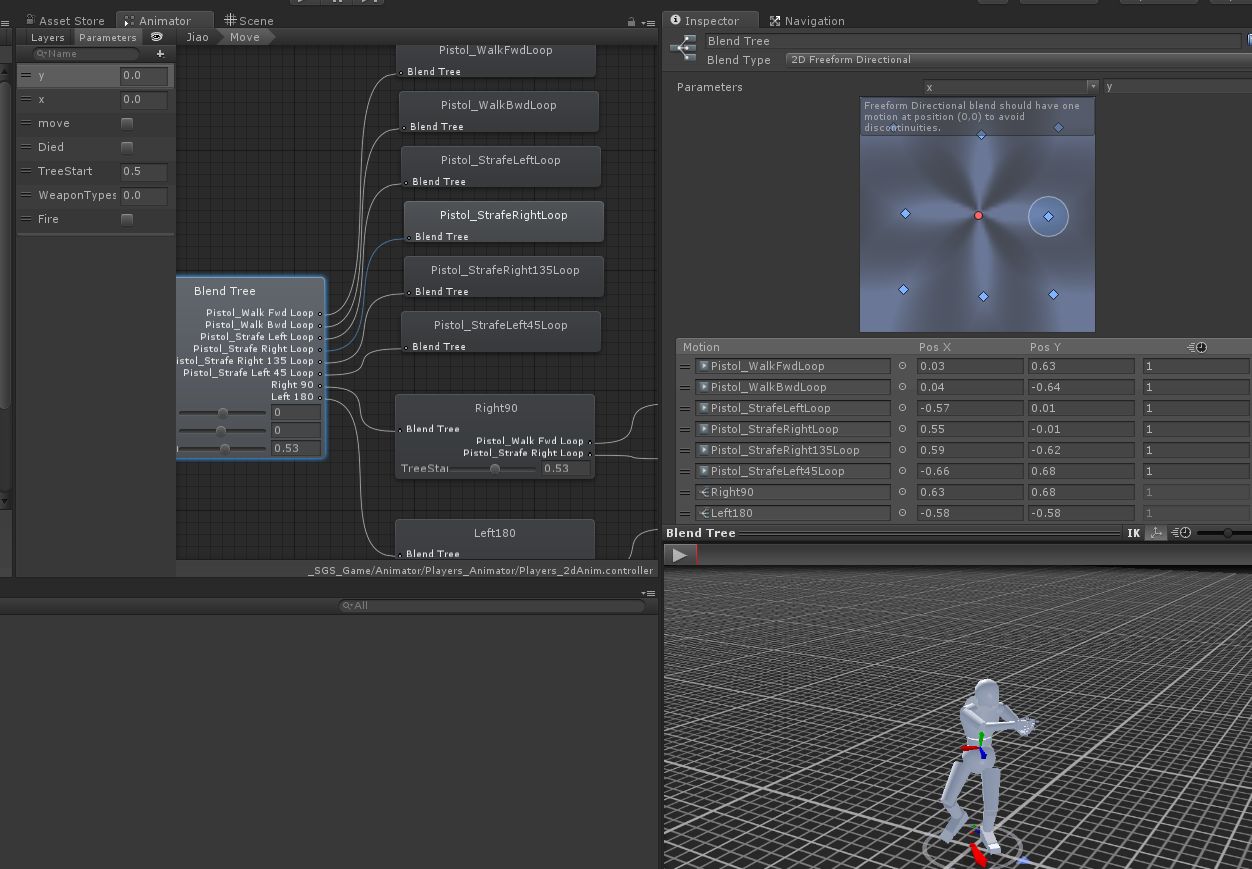Check the Died parameter checkbox

click(127, 148)
